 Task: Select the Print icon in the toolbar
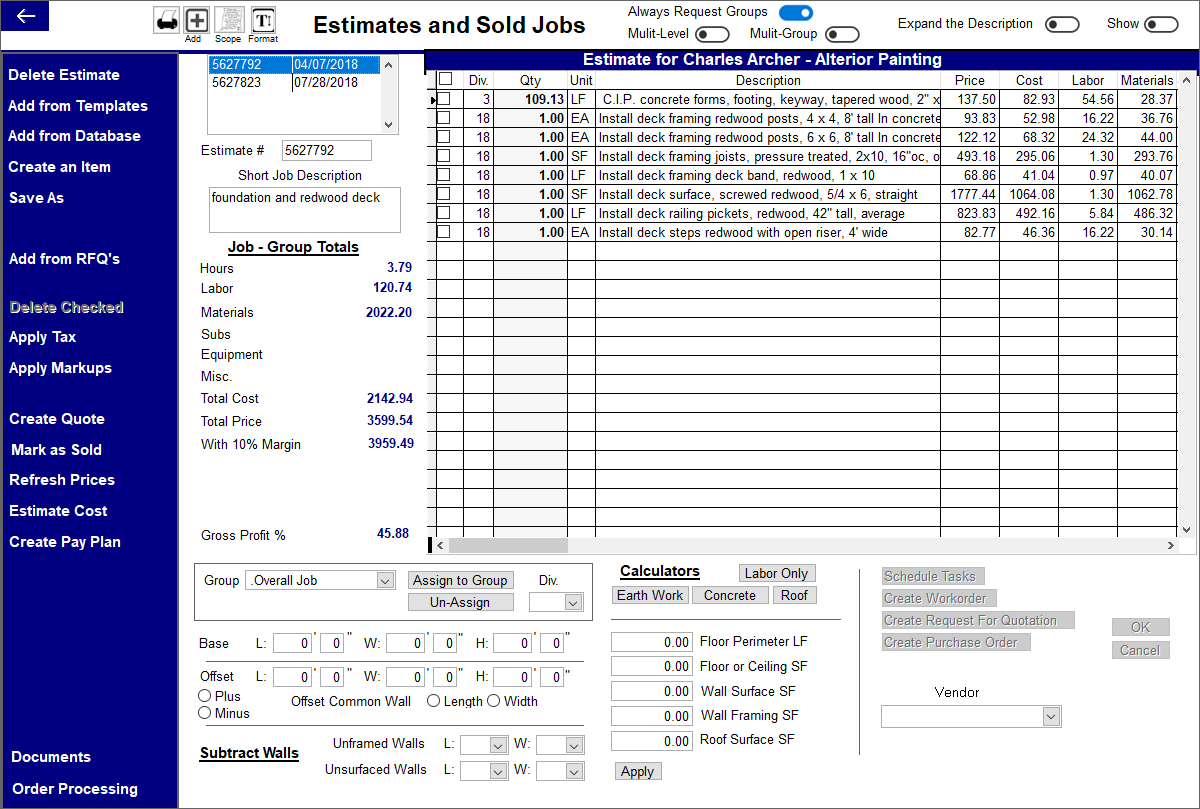coord(167,19)
